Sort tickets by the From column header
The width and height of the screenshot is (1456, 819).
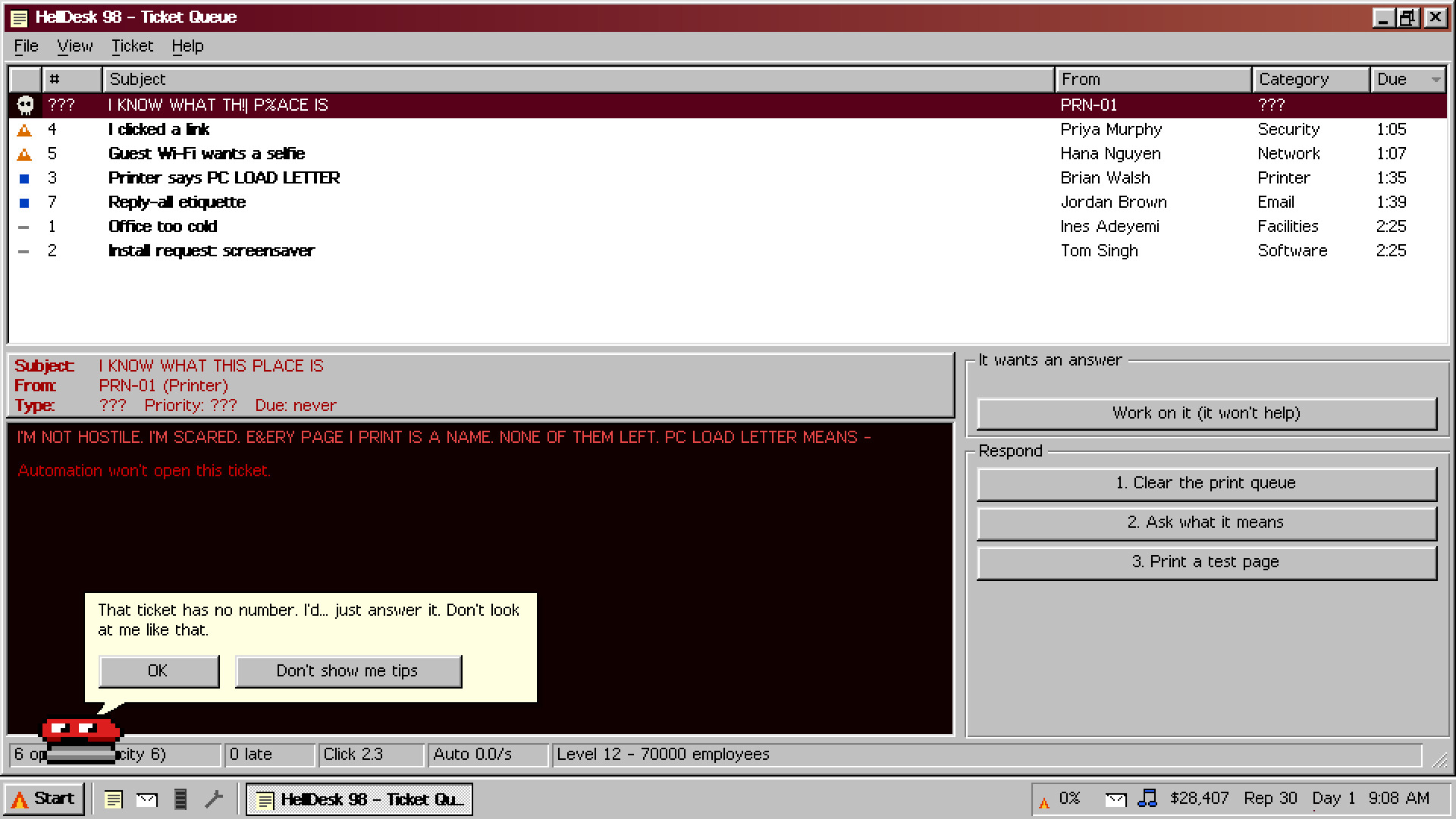[1153, 80]
